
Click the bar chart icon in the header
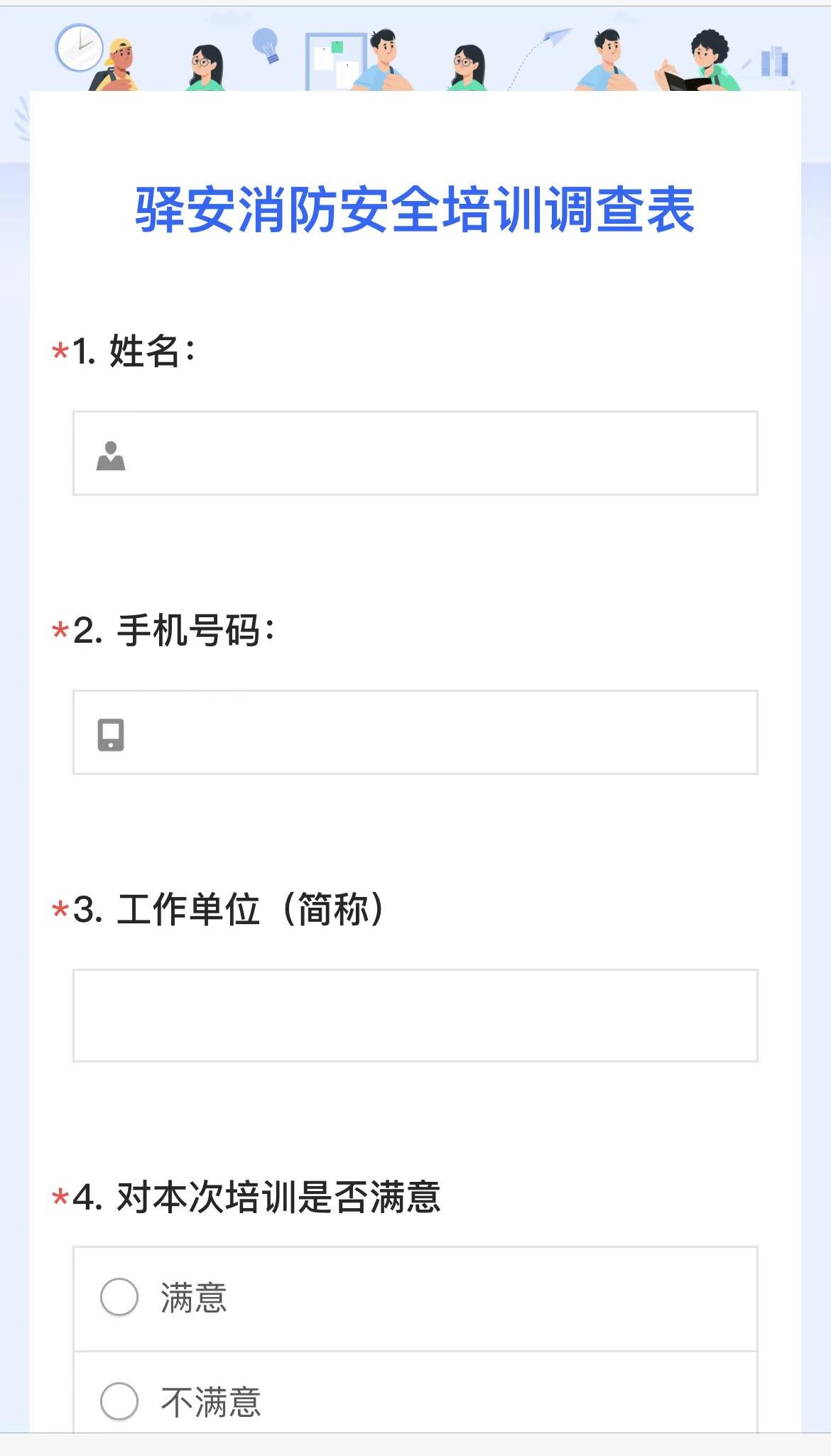pyautogui.click(x=774, y=62)
